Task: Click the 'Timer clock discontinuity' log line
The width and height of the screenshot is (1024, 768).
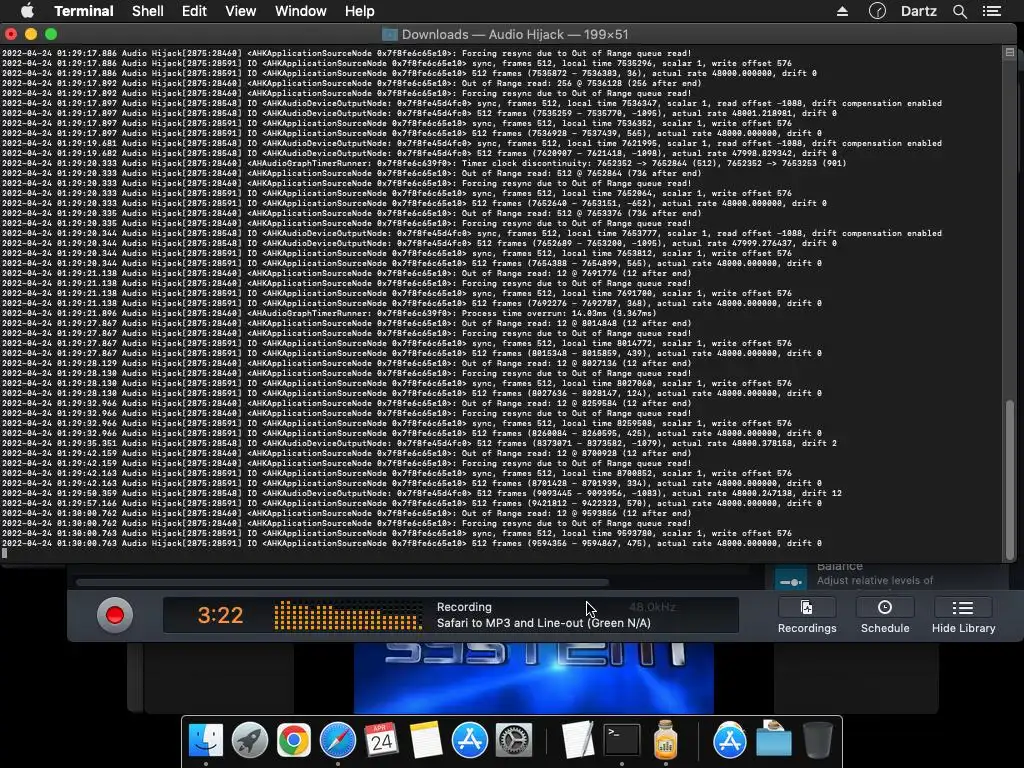Action: (423, 163)
